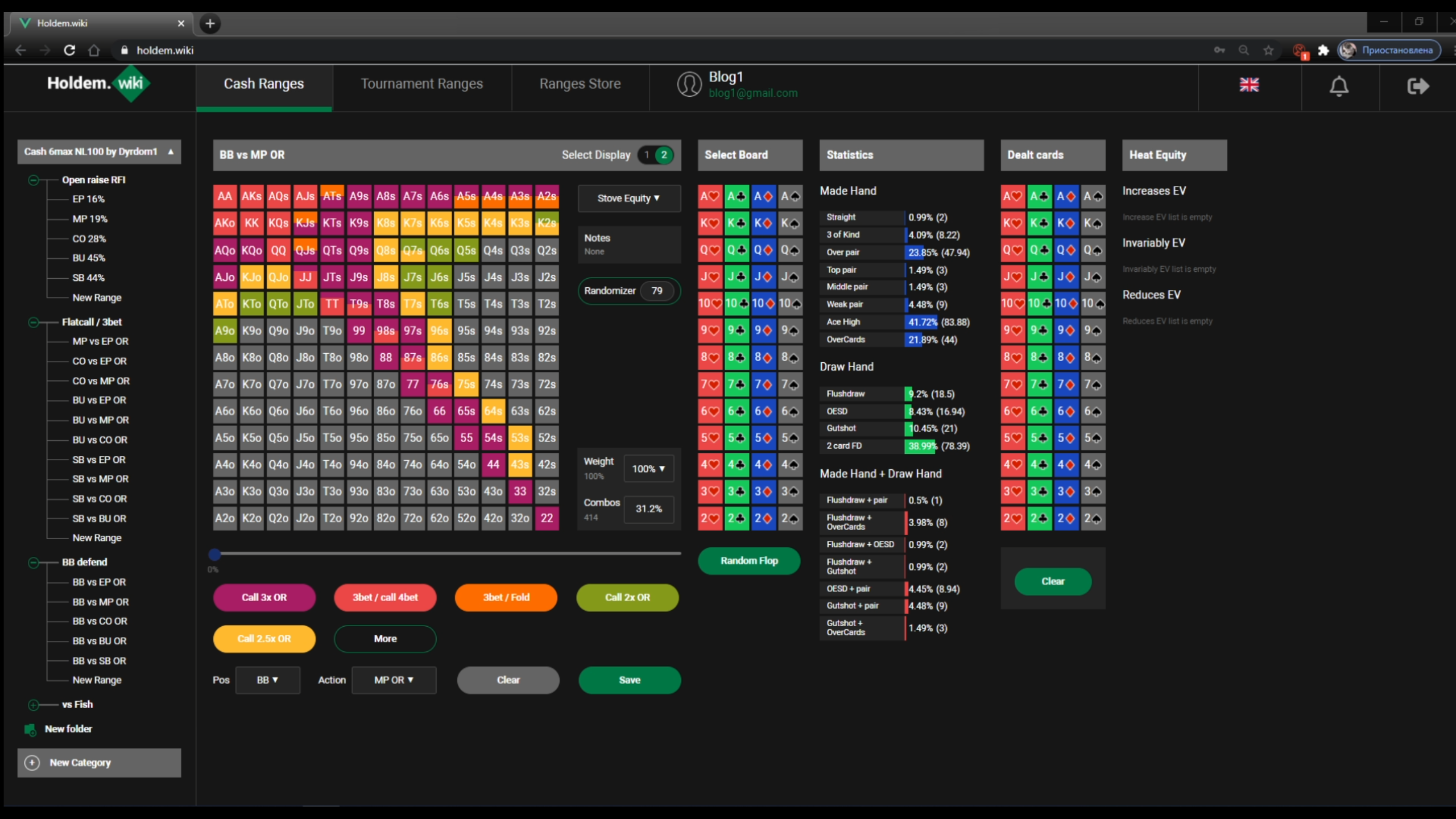Click the password key icon in address bar
The width and height of the screenshot is (1456, 819).
1219,50
